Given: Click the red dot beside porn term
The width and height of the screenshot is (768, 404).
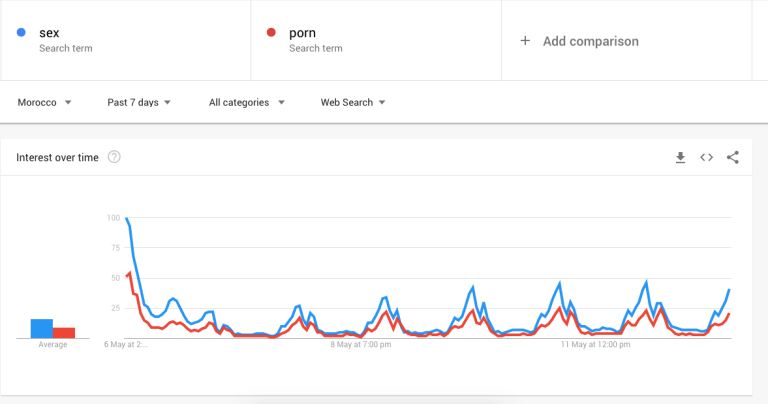Looking at the screenshot, I should [271, 32].
